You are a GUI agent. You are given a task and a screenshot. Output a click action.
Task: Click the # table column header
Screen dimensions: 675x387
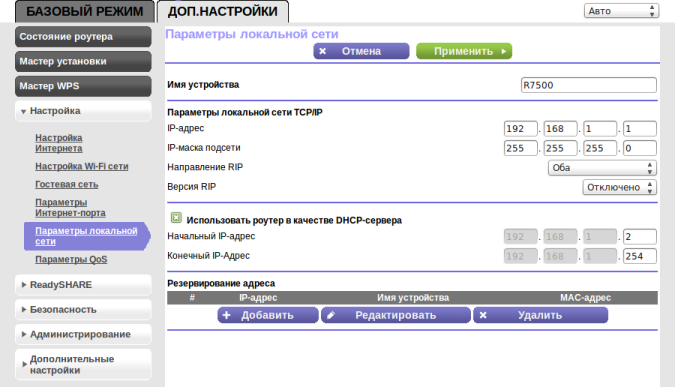192,297
